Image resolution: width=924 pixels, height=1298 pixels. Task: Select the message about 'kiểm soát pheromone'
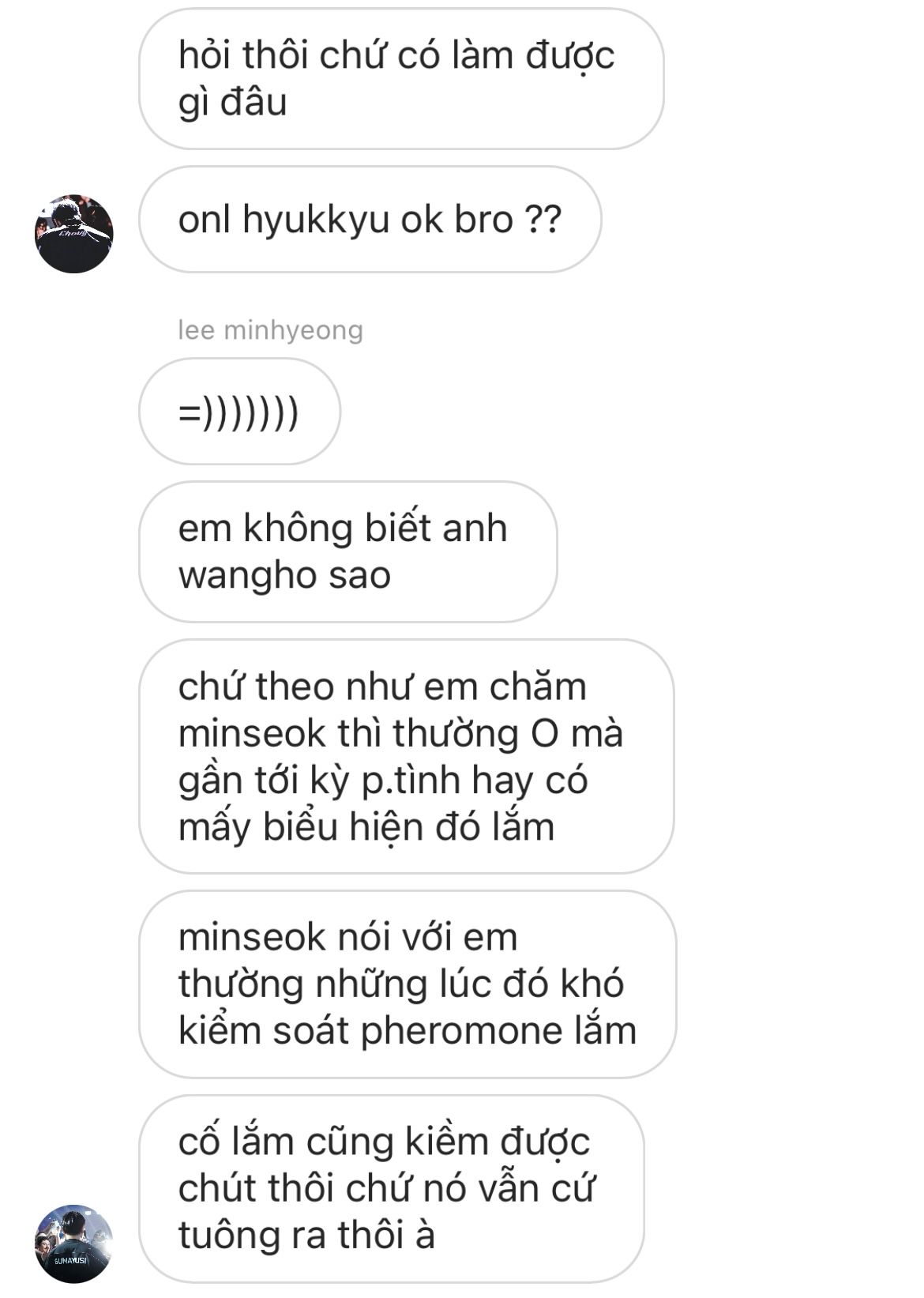pyautogui.click(x=408, y=984)
